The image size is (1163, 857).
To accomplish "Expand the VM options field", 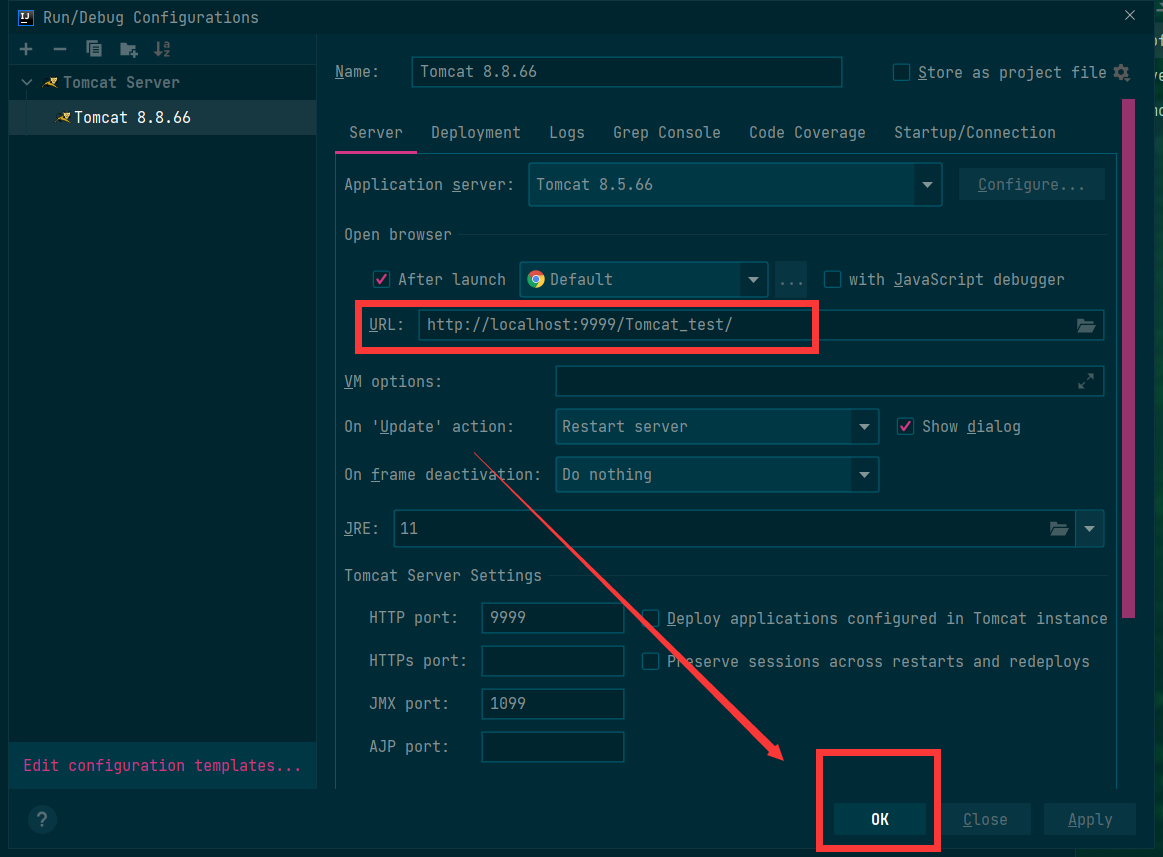I will (1086, 381).
